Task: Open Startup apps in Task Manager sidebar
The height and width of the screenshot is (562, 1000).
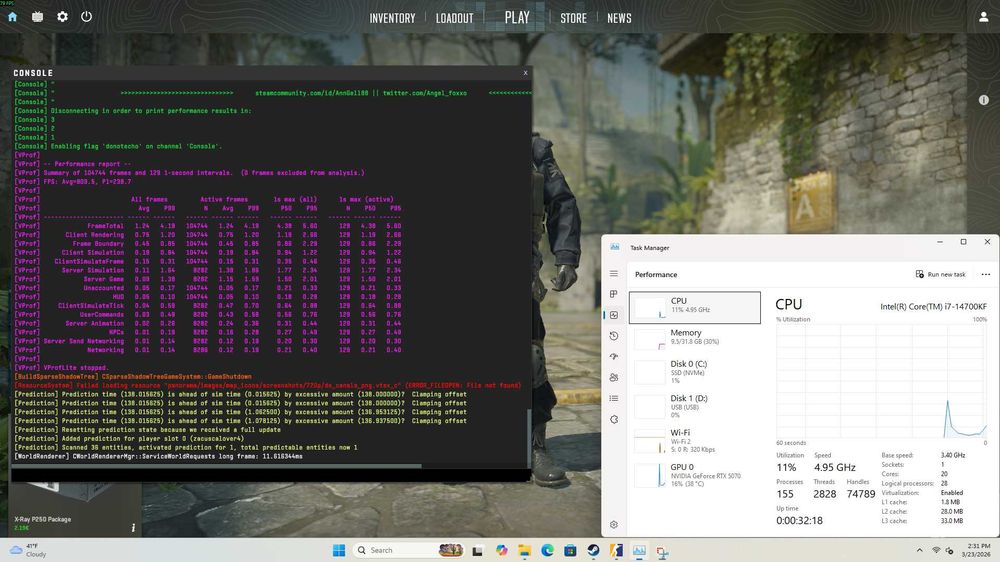Action: pos(614,357)
